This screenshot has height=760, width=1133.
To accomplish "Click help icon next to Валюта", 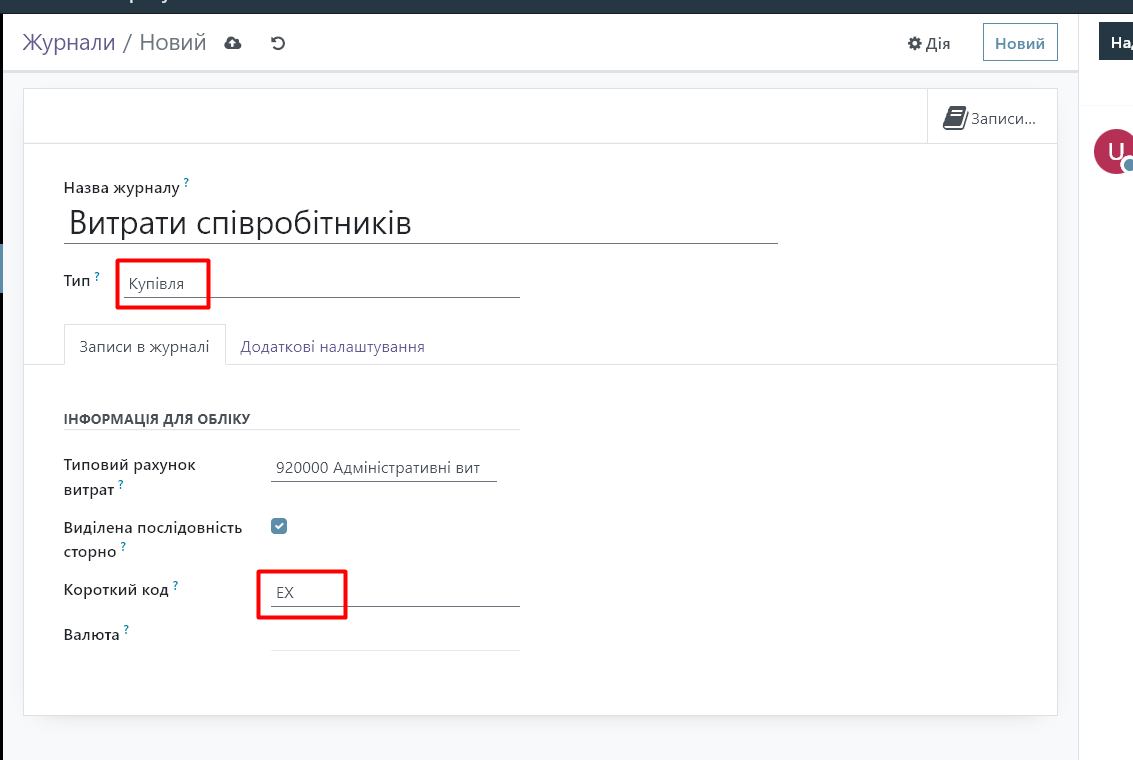I will click(x=127, y=630).
